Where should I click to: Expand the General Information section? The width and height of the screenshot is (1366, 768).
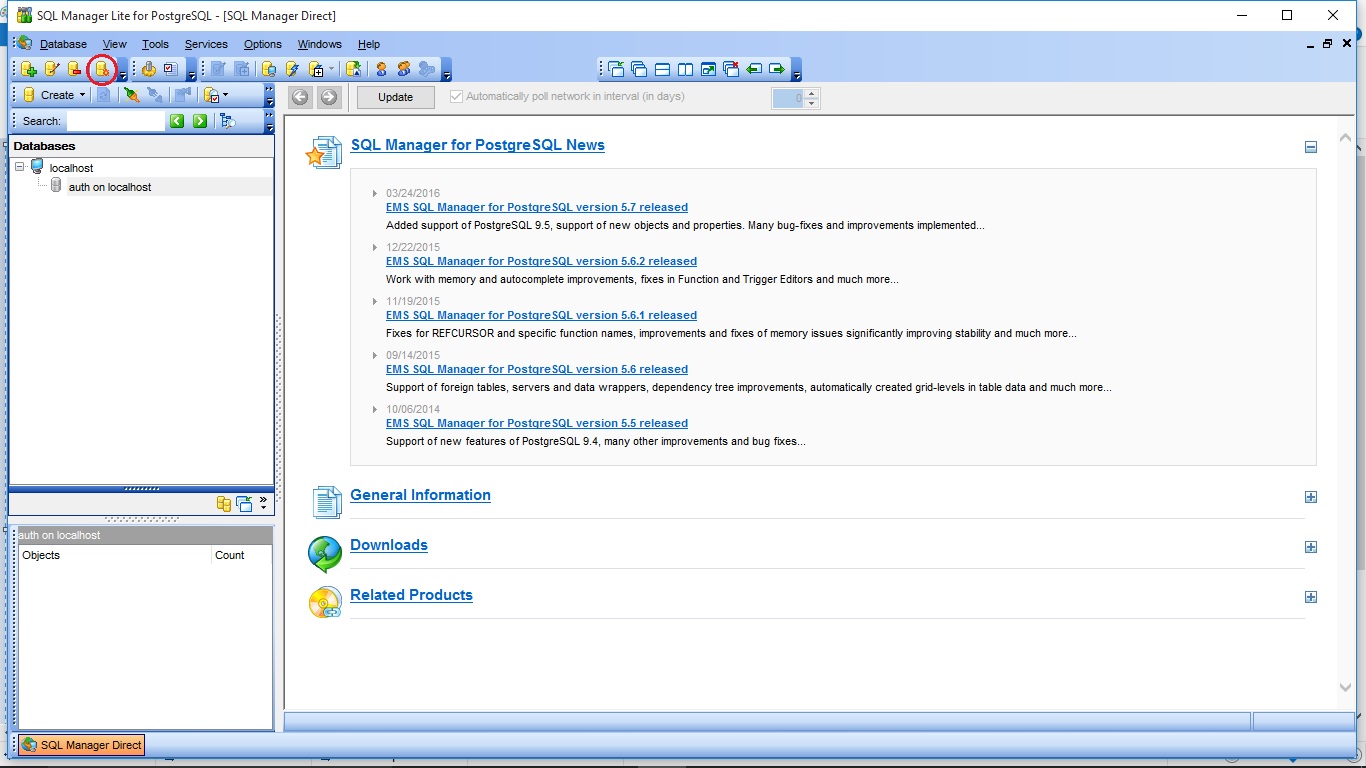1311,497
